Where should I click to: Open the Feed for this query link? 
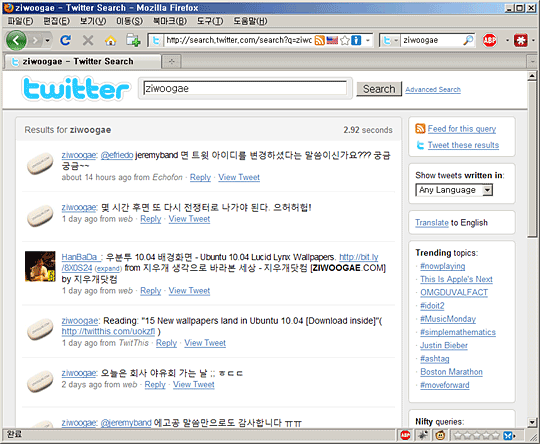pyautogui.click(x=462, y=128)
